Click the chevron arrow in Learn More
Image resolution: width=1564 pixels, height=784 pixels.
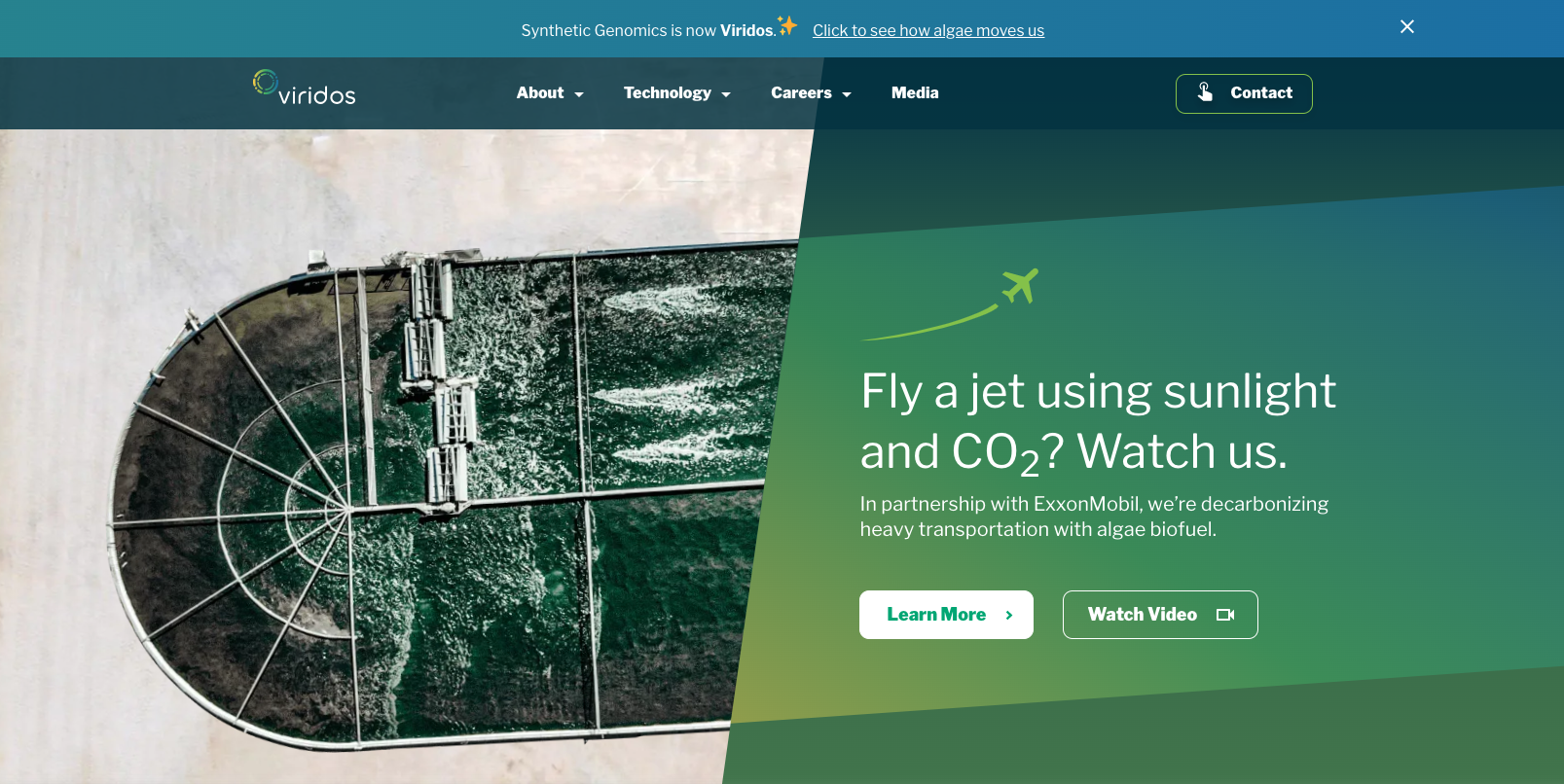click(x=1009, y=615)
